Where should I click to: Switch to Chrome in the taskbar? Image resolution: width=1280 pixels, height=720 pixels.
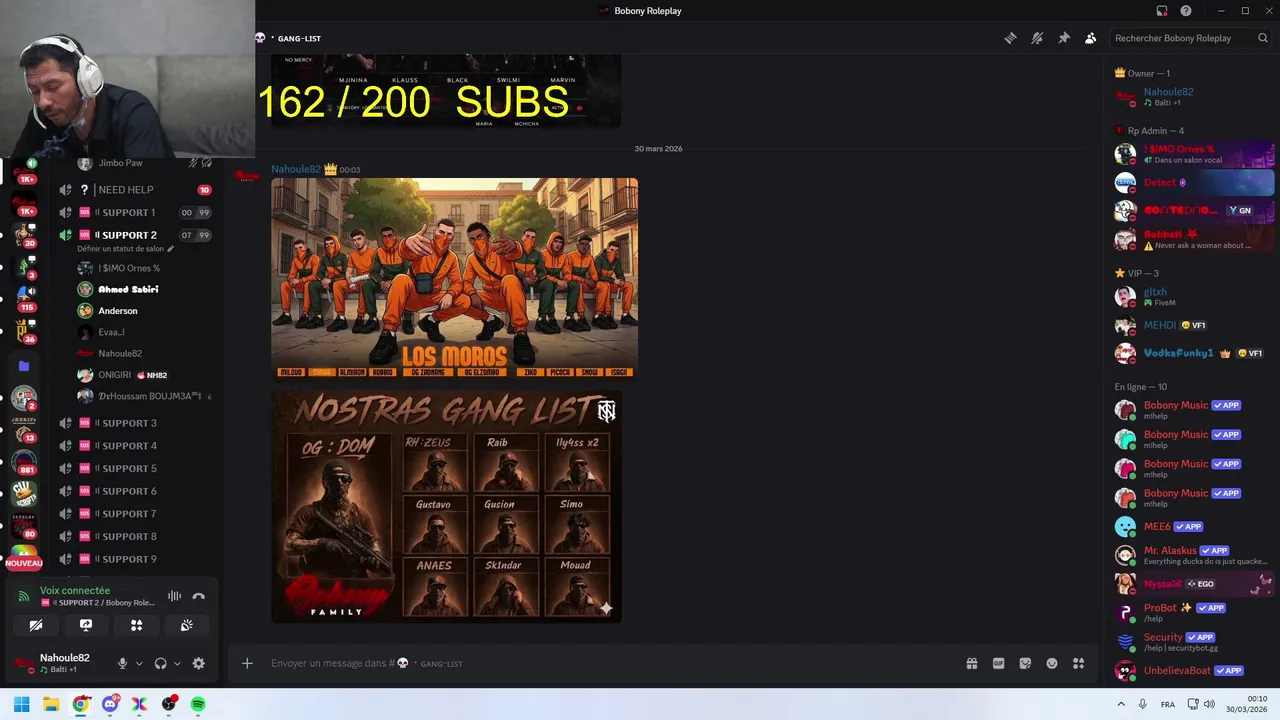coord(81,704)
